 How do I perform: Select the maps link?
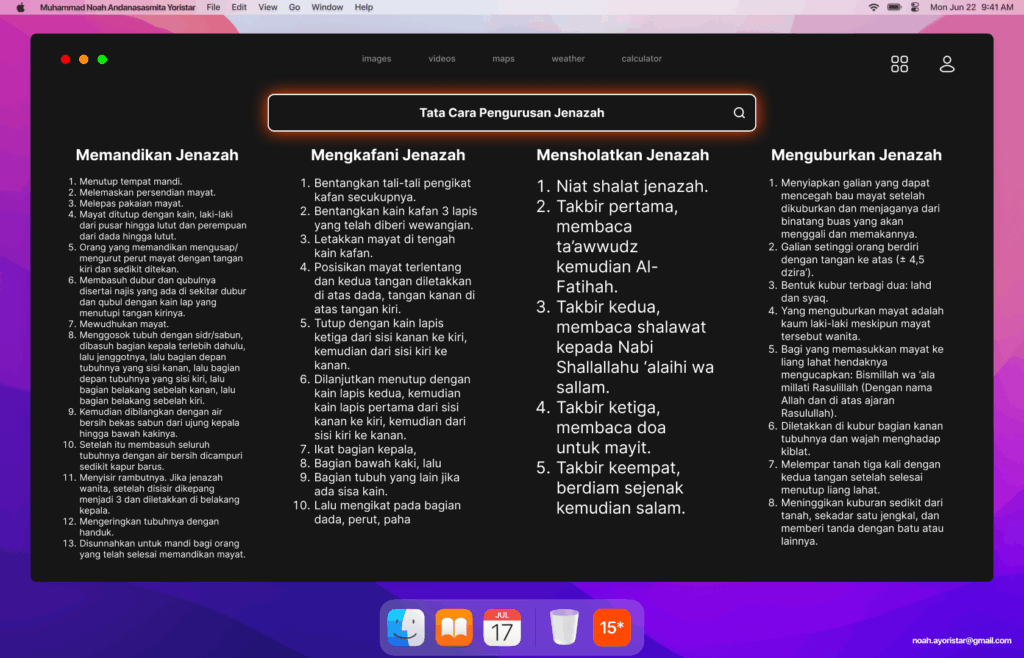pyautogui.click(x=503, y=59)
